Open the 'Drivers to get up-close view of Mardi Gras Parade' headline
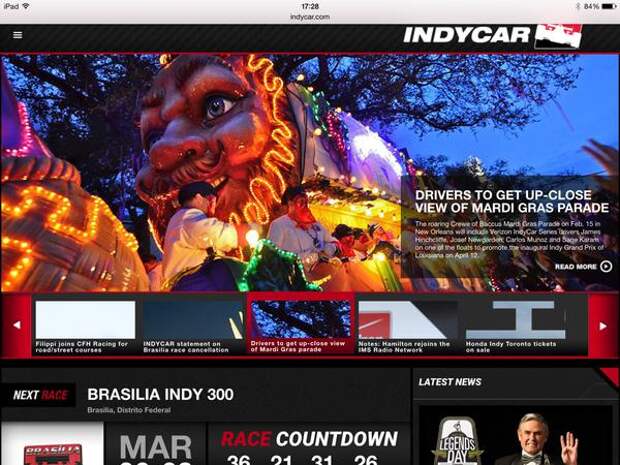 512,201
